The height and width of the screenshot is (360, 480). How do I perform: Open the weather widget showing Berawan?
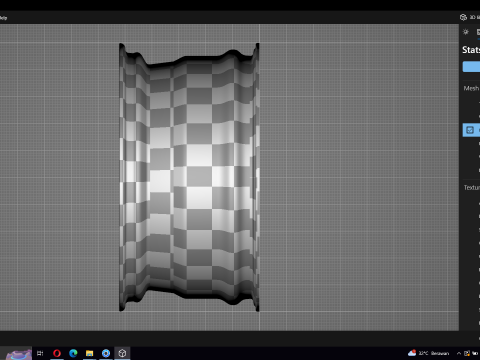click(429, 353)
